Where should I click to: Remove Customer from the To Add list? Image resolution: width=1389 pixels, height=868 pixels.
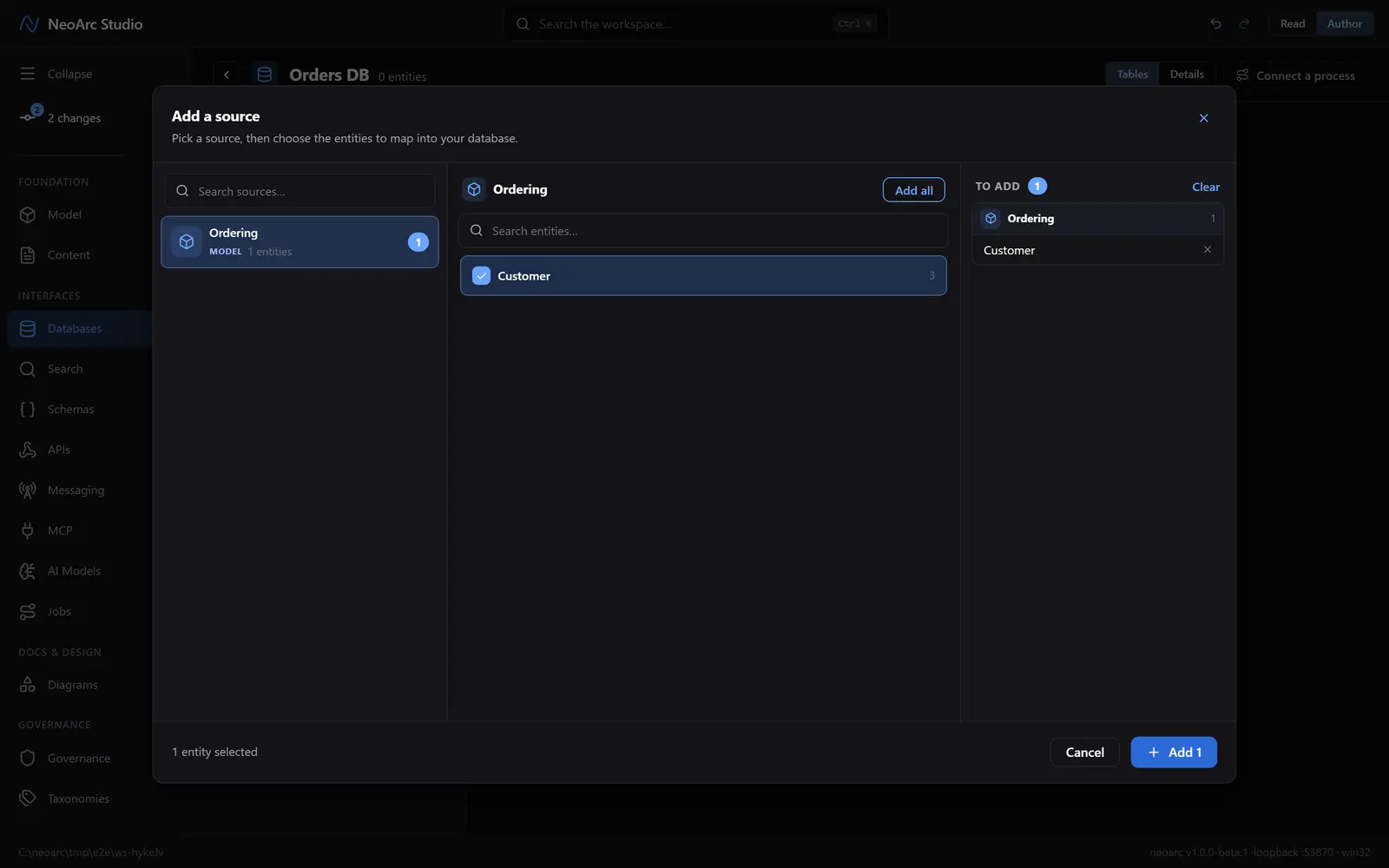click(x=1207, y=250)
